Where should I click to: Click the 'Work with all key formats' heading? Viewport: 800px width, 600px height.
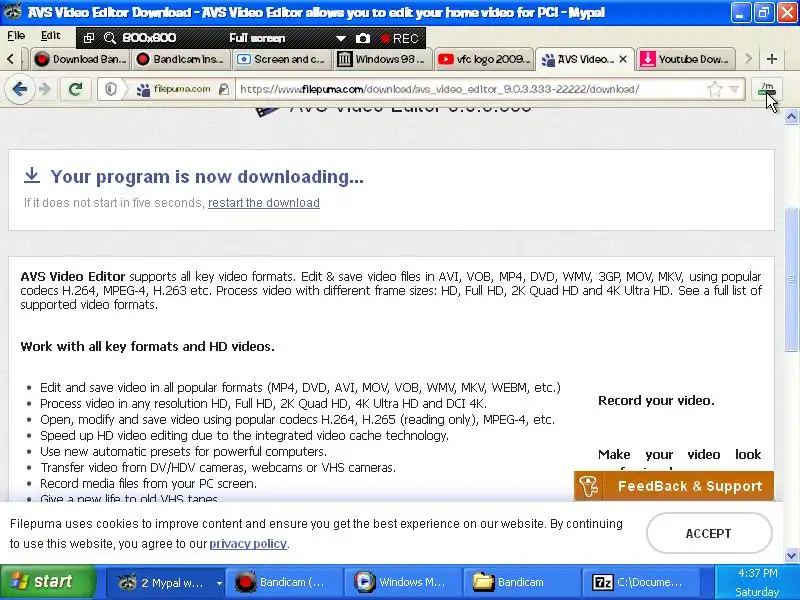click(147, 346)
